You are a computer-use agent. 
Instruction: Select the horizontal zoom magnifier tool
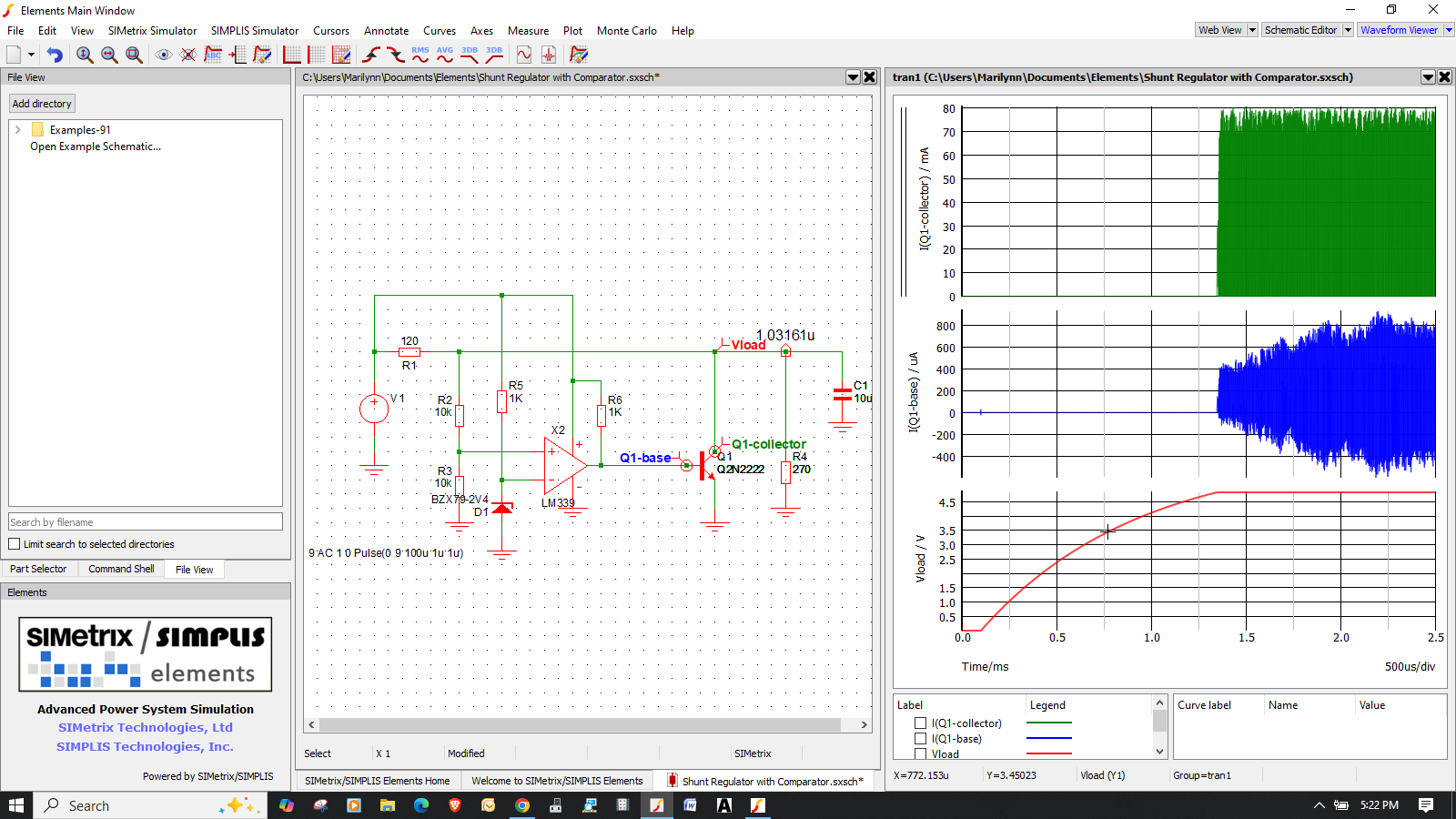[x=109, y=55]
